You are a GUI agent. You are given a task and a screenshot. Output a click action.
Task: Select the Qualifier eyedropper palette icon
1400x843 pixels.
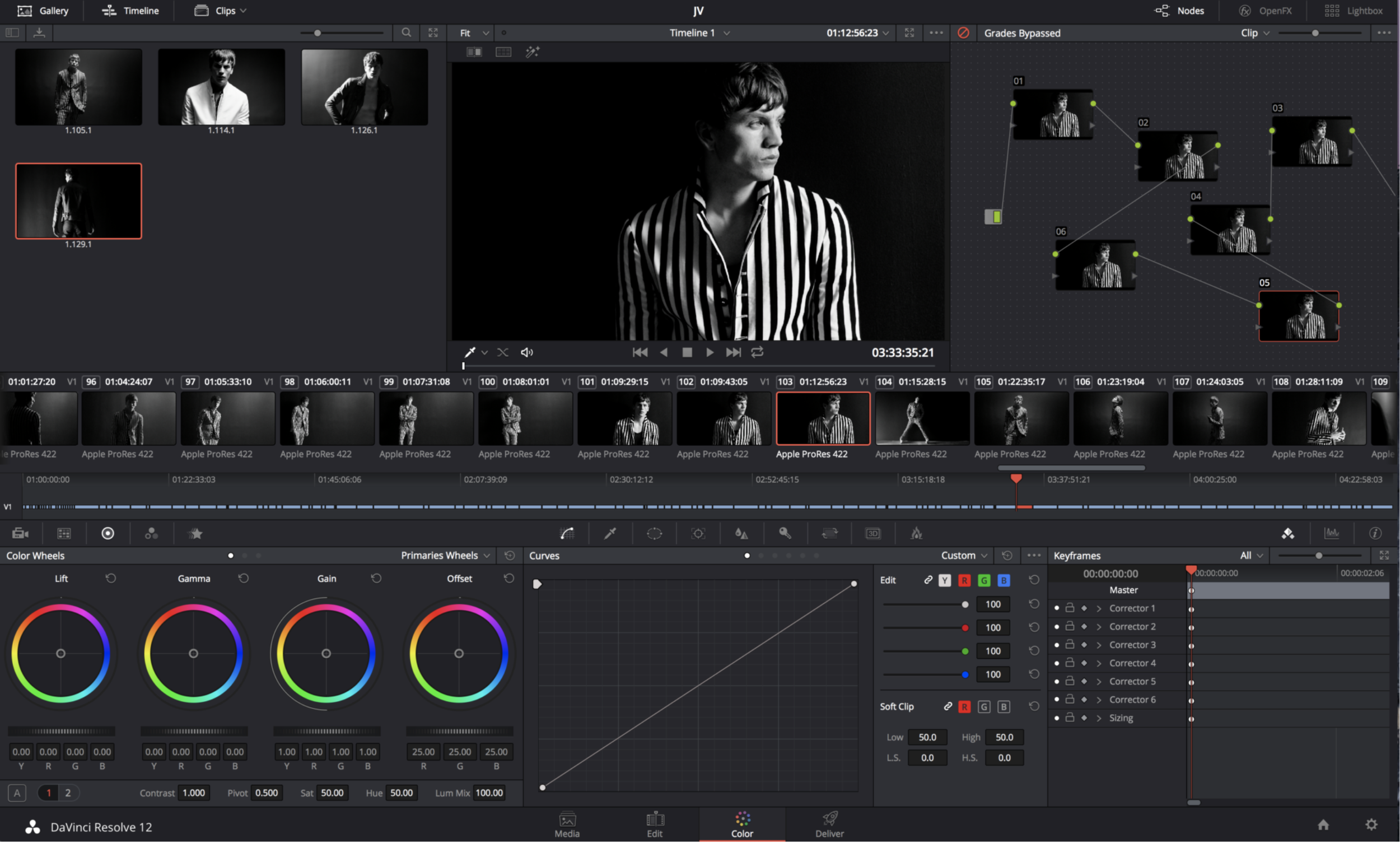pos(610,533)
